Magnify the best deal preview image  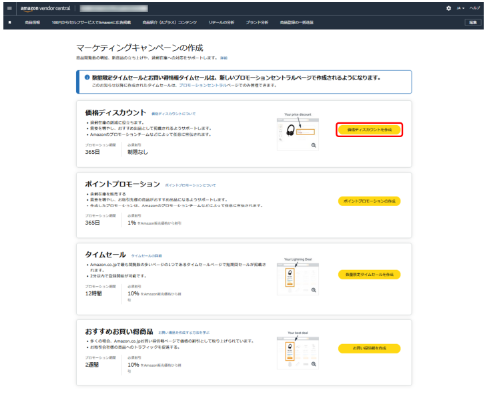pyautogui.click(x=313, y=364)
